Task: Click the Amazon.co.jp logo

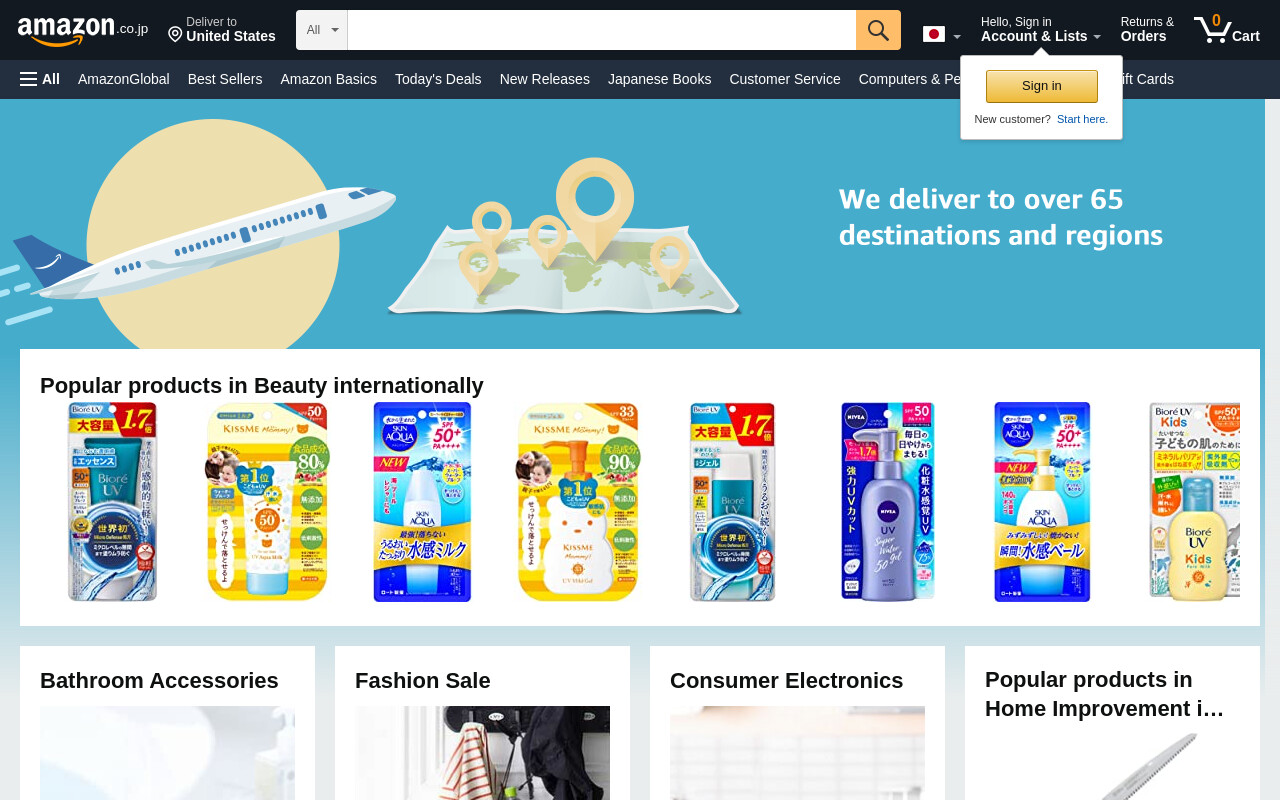Action: [83, 31]
